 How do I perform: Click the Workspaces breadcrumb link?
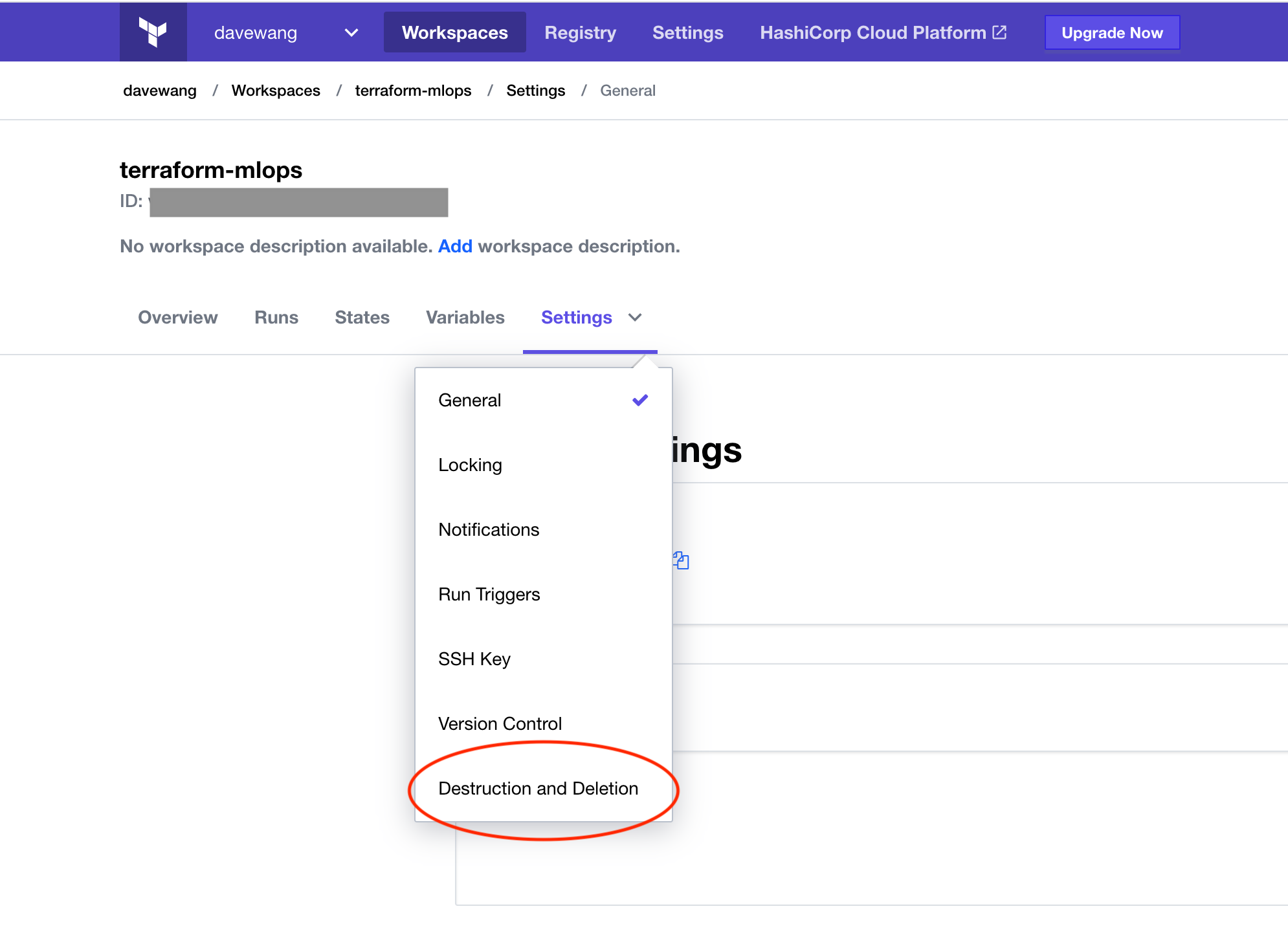coord(276,91)
